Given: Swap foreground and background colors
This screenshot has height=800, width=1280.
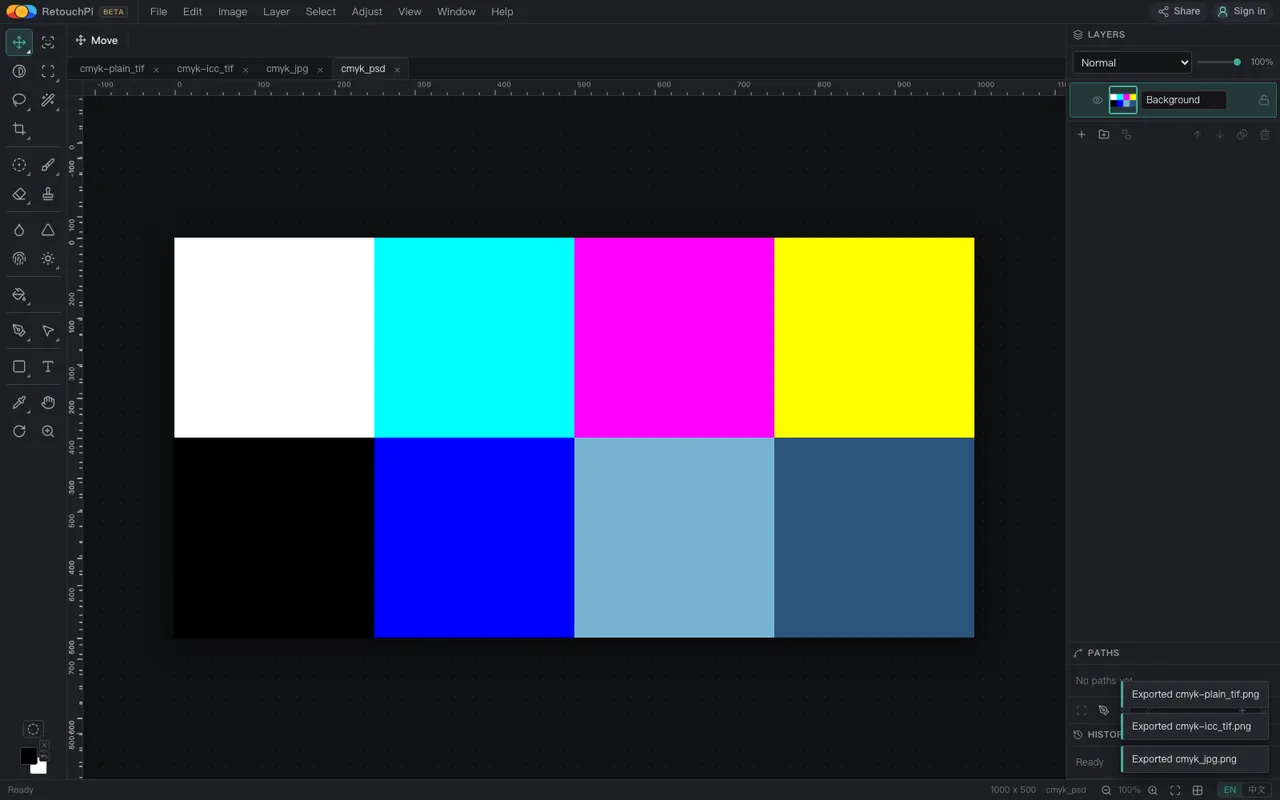Looking at the screenshot, I should 44,745.
